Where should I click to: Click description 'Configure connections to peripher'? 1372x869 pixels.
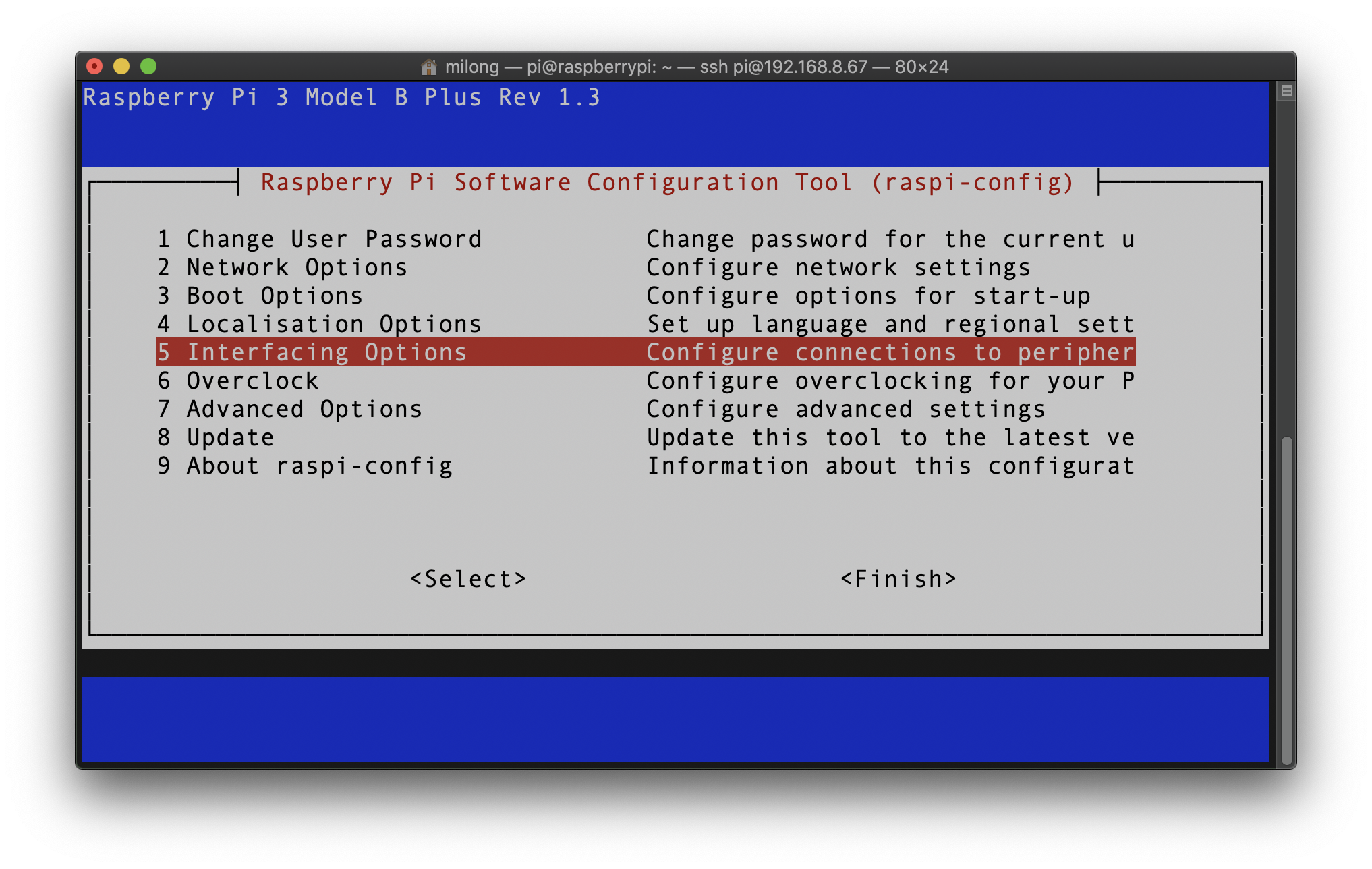(x=890, y=352)
